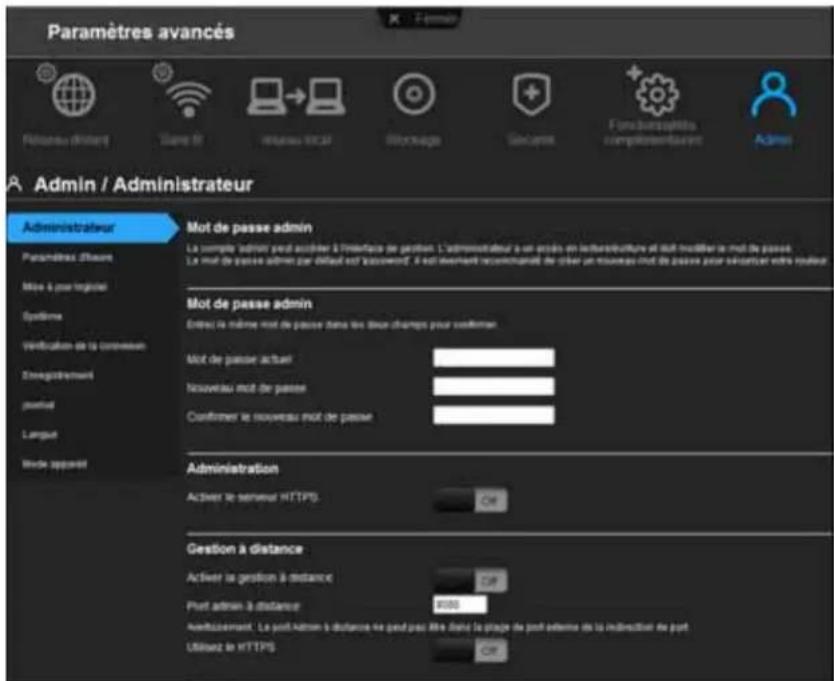Open Mise à jour logiciel sidebar item
This screenshot has width=834, height=681.
[64, 287]
